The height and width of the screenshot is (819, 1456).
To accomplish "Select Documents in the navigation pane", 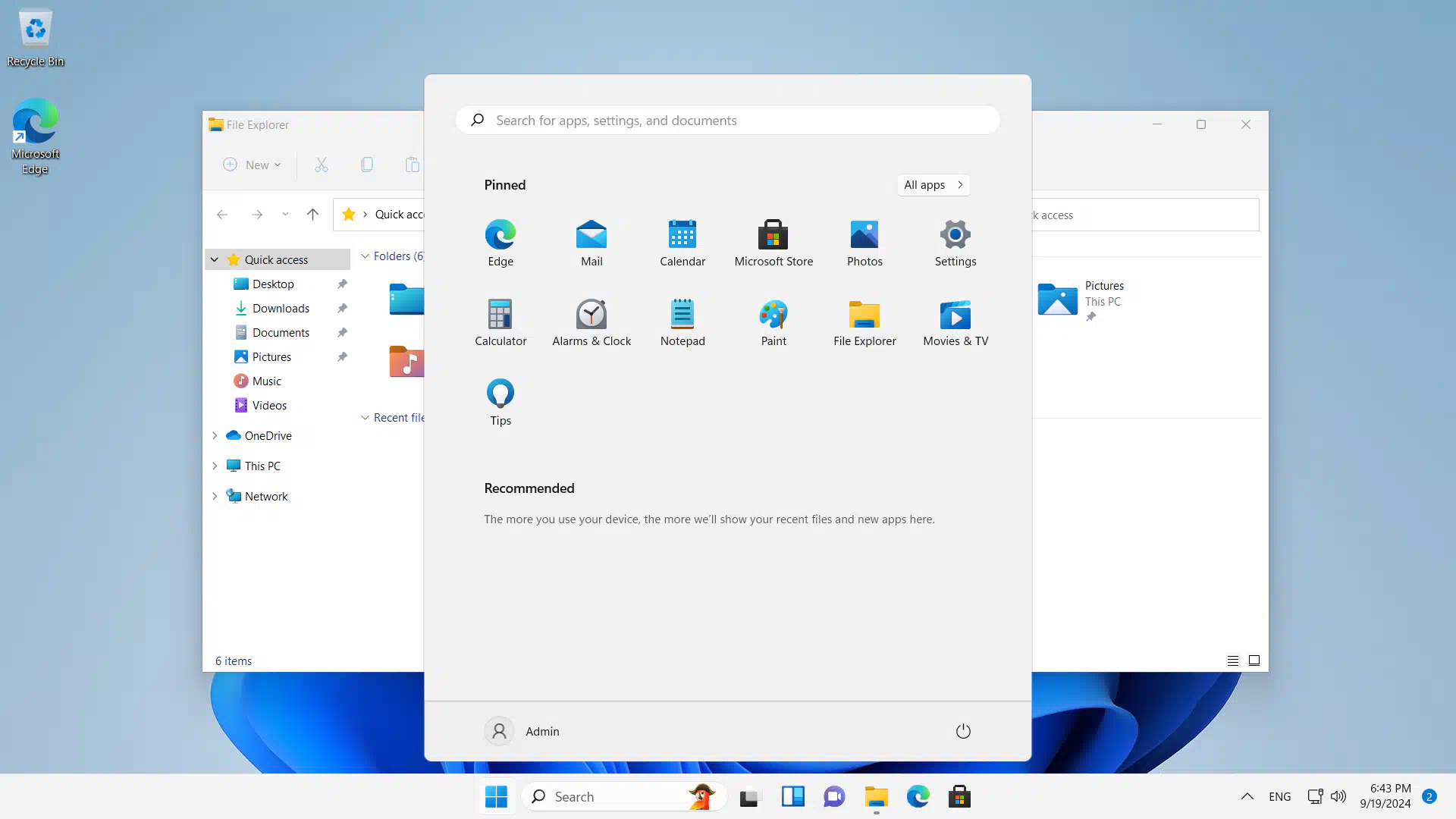I will [x=281, y=332].
